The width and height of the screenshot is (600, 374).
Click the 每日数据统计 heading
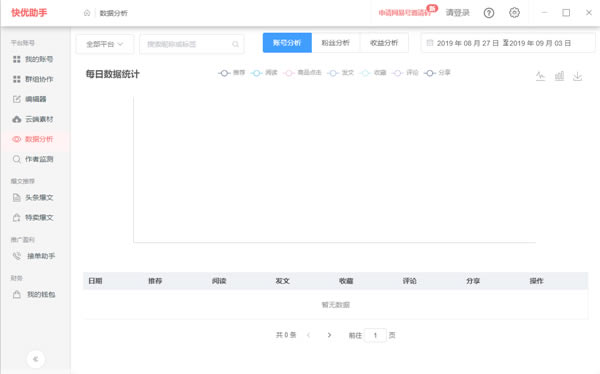coord(112,74)
